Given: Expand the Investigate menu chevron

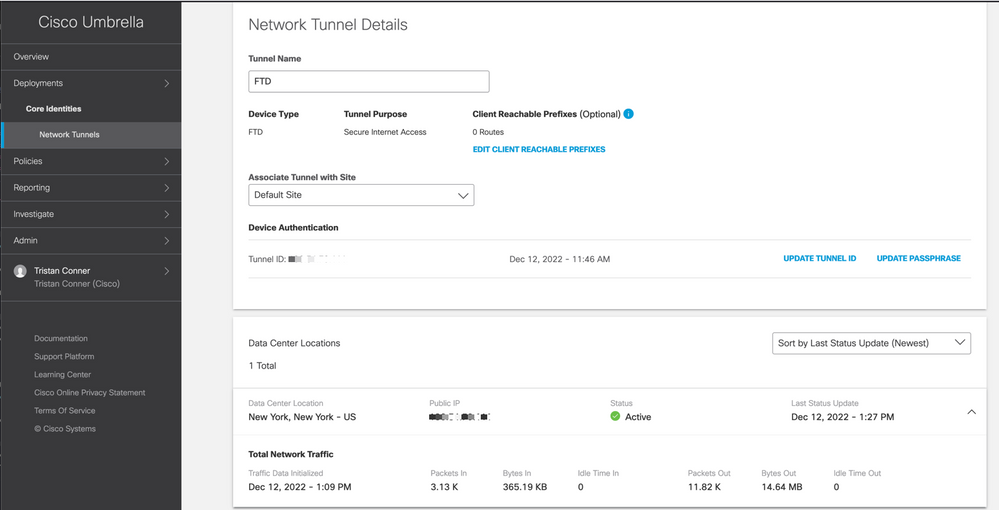Looking at the screenshot, I should pos(166,214).
